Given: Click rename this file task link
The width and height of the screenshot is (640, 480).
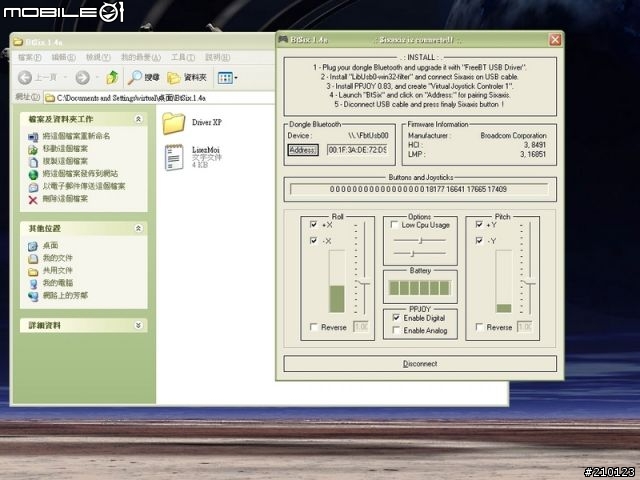Looking at the screenshot, I should [76, 136].
